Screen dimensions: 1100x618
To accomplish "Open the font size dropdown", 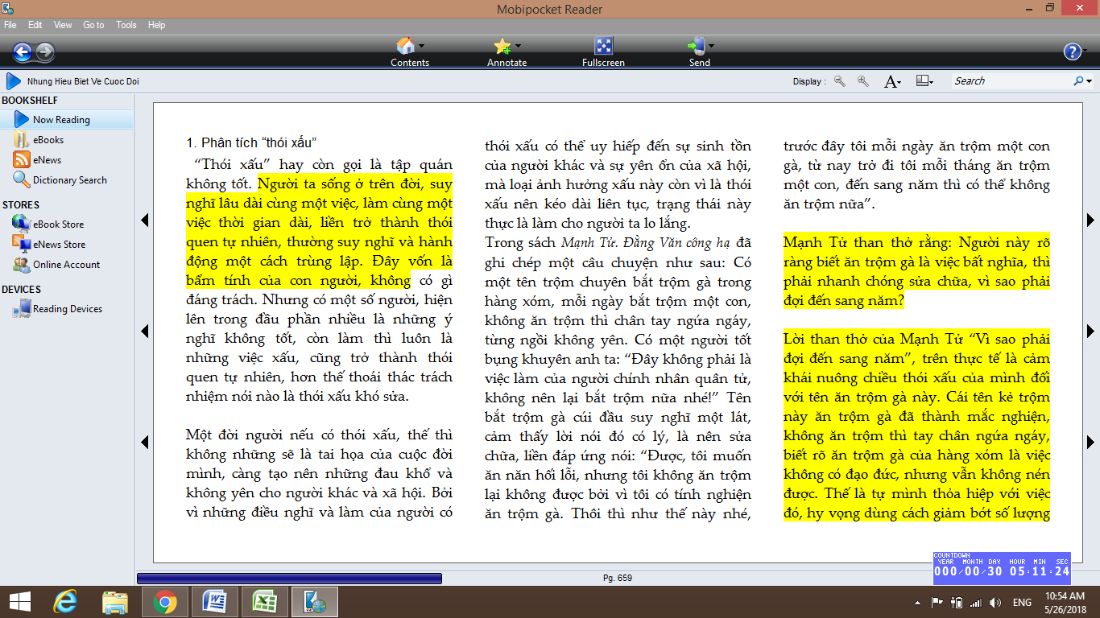I will pos(893,81).
